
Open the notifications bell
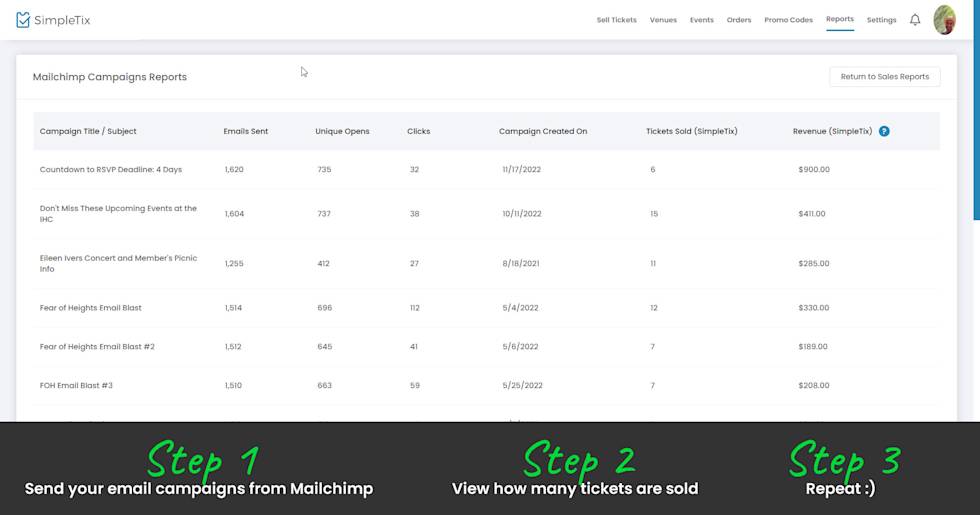pos(914,20)
